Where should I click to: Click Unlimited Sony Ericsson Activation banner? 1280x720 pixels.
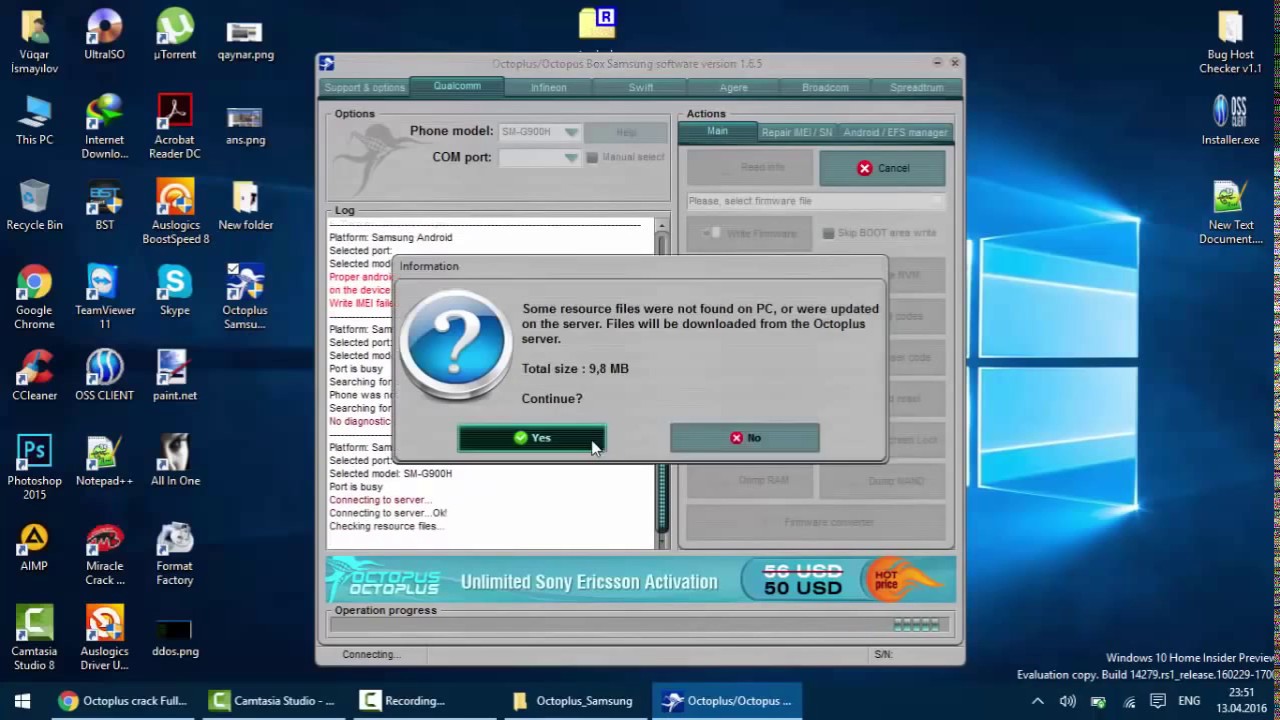point(640,581)
